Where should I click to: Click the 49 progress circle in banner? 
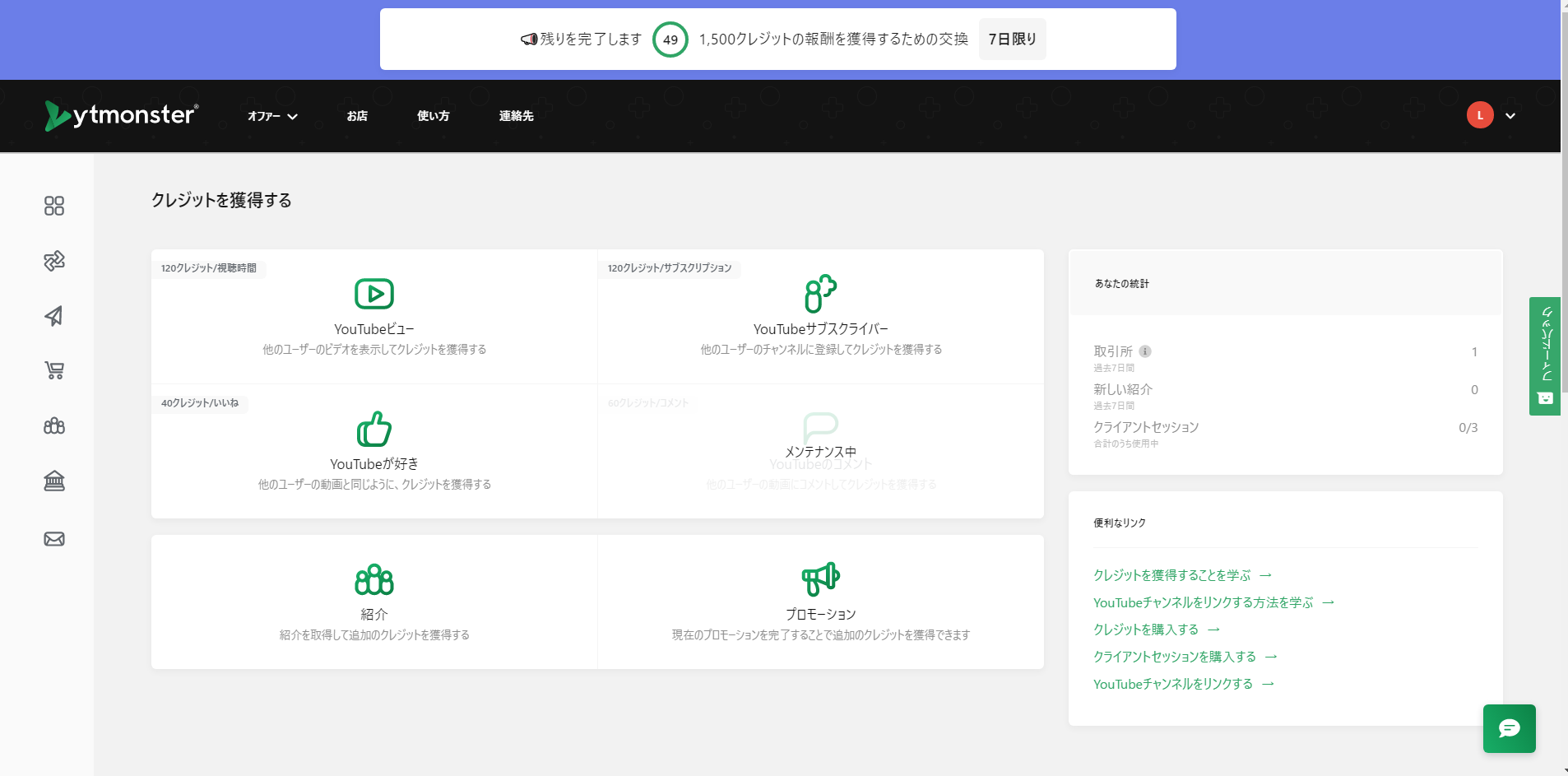(670, 39)
